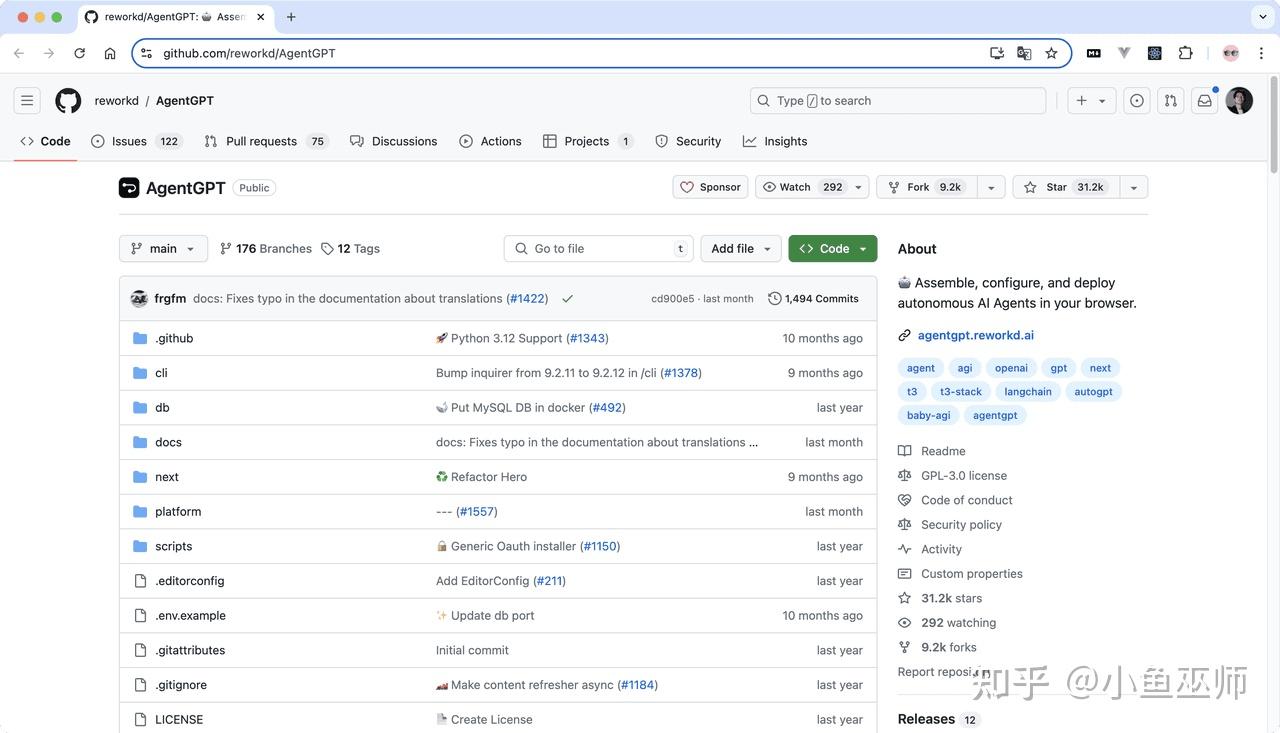
Task: Open pull requests icon in header
Action: 1171,101
